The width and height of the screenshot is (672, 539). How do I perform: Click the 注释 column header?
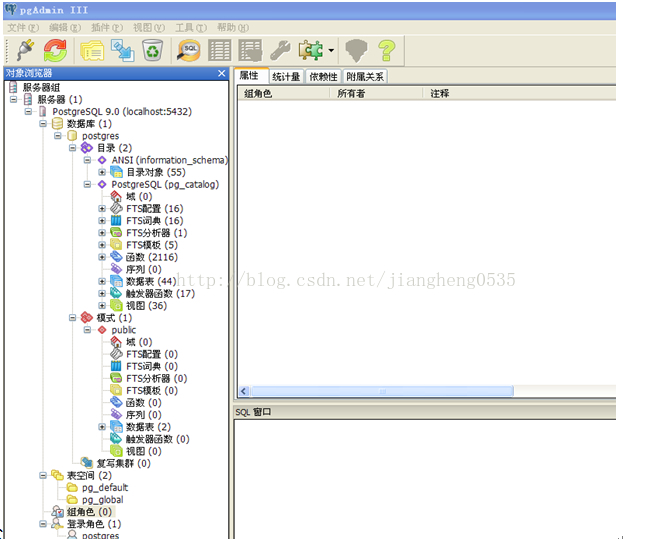[519, 93]
